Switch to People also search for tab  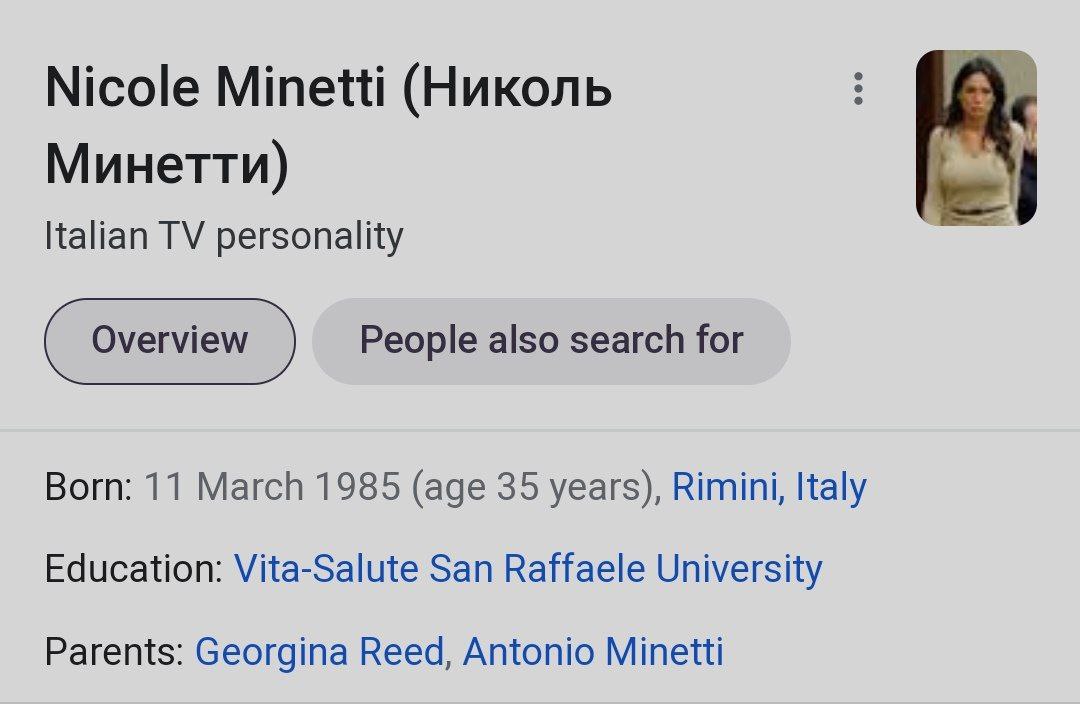551,341
